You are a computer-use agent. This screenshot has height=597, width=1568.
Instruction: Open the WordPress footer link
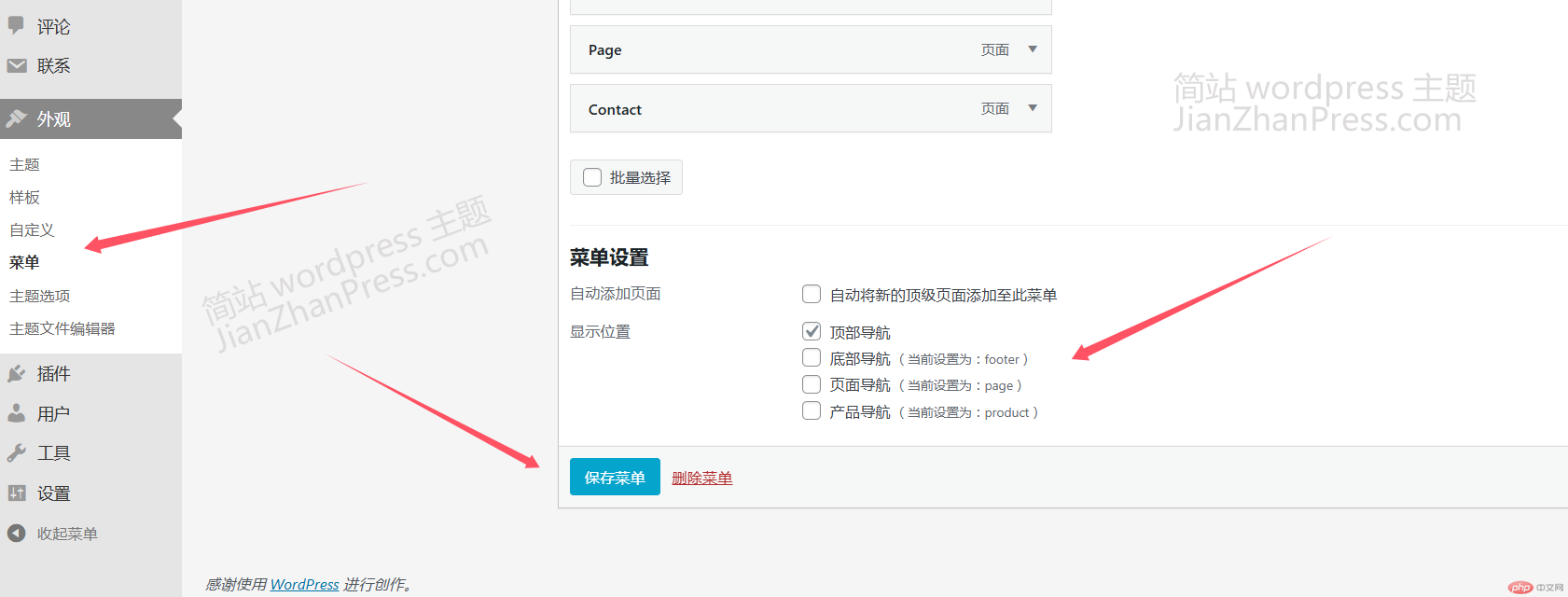click(x=304, y=584)
